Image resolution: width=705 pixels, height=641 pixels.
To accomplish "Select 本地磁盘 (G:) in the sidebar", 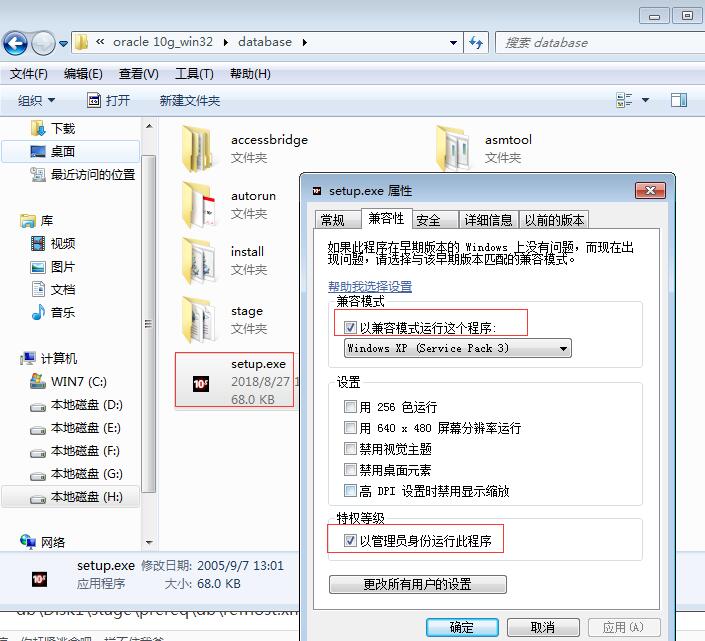I will point(76,474).
